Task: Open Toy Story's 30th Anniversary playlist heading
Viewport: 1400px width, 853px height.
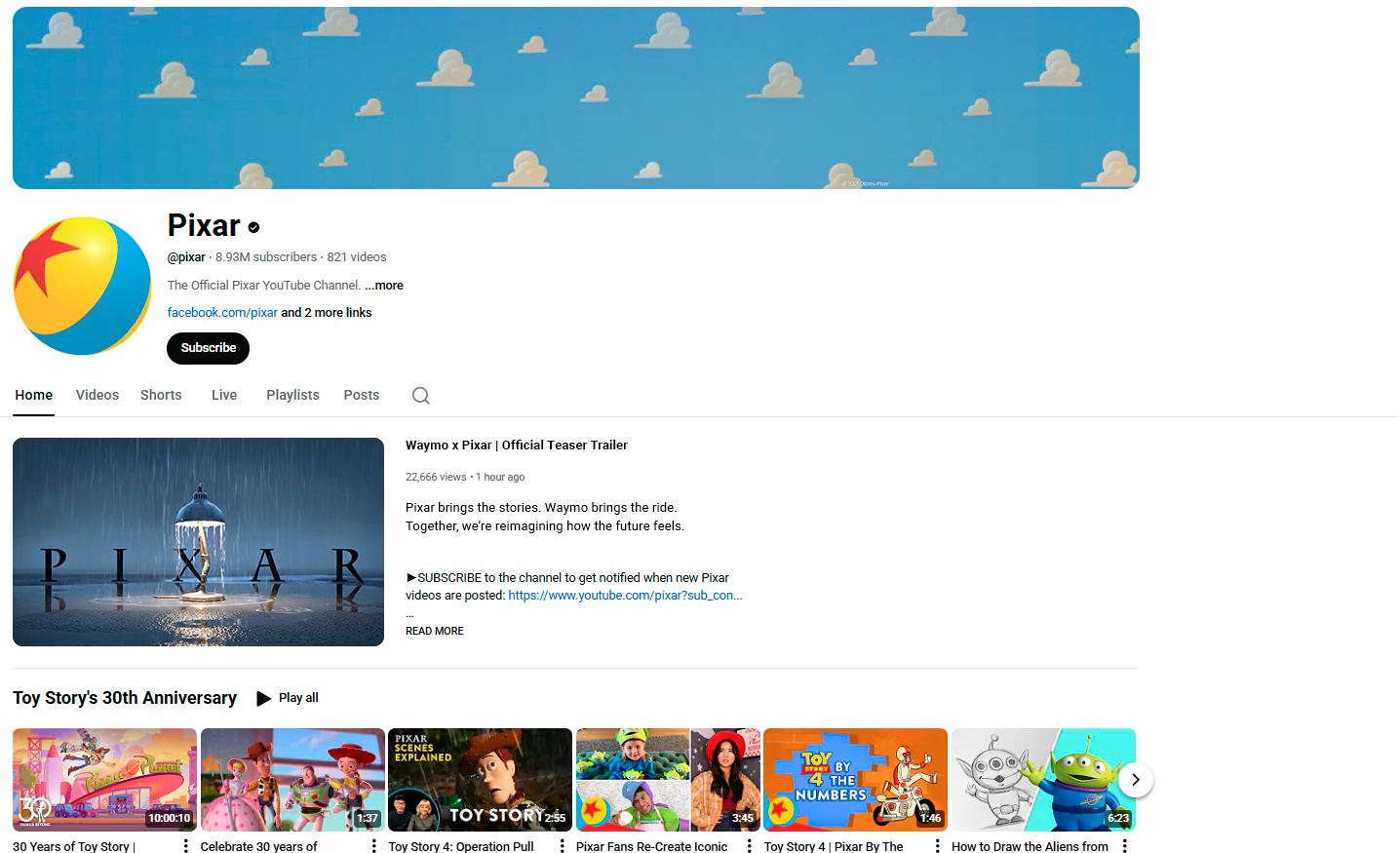Action: [x=125, y=698]
